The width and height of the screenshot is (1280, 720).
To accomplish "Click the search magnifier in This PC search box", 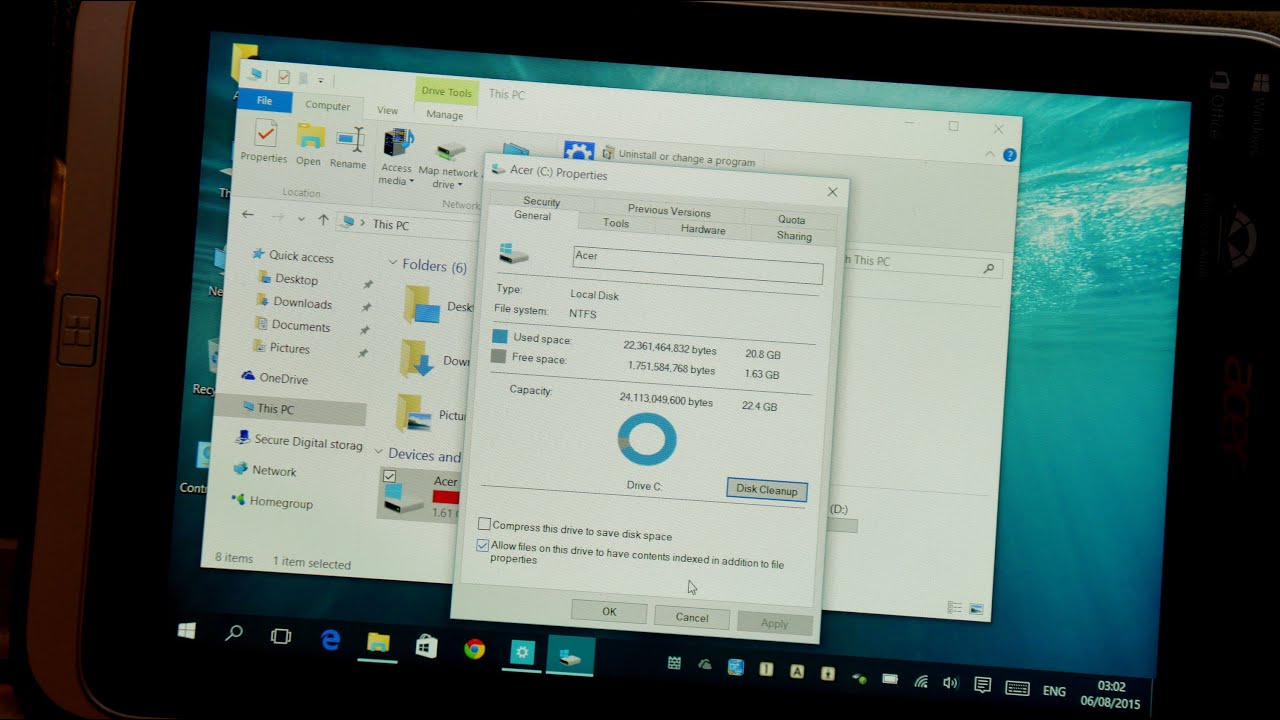I will tap(989, 268).
